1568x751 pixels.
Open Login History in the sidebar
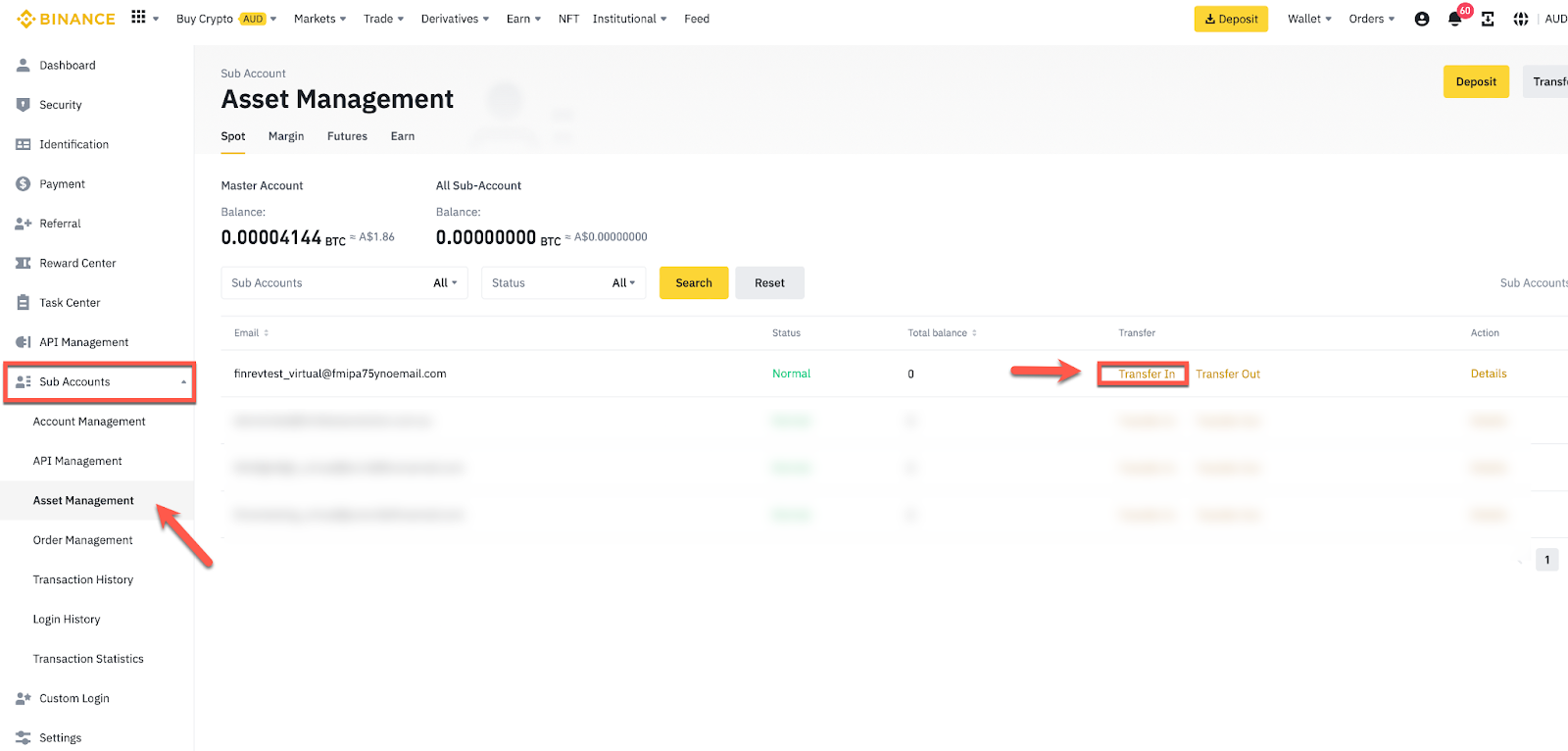(x=67, y=620)
